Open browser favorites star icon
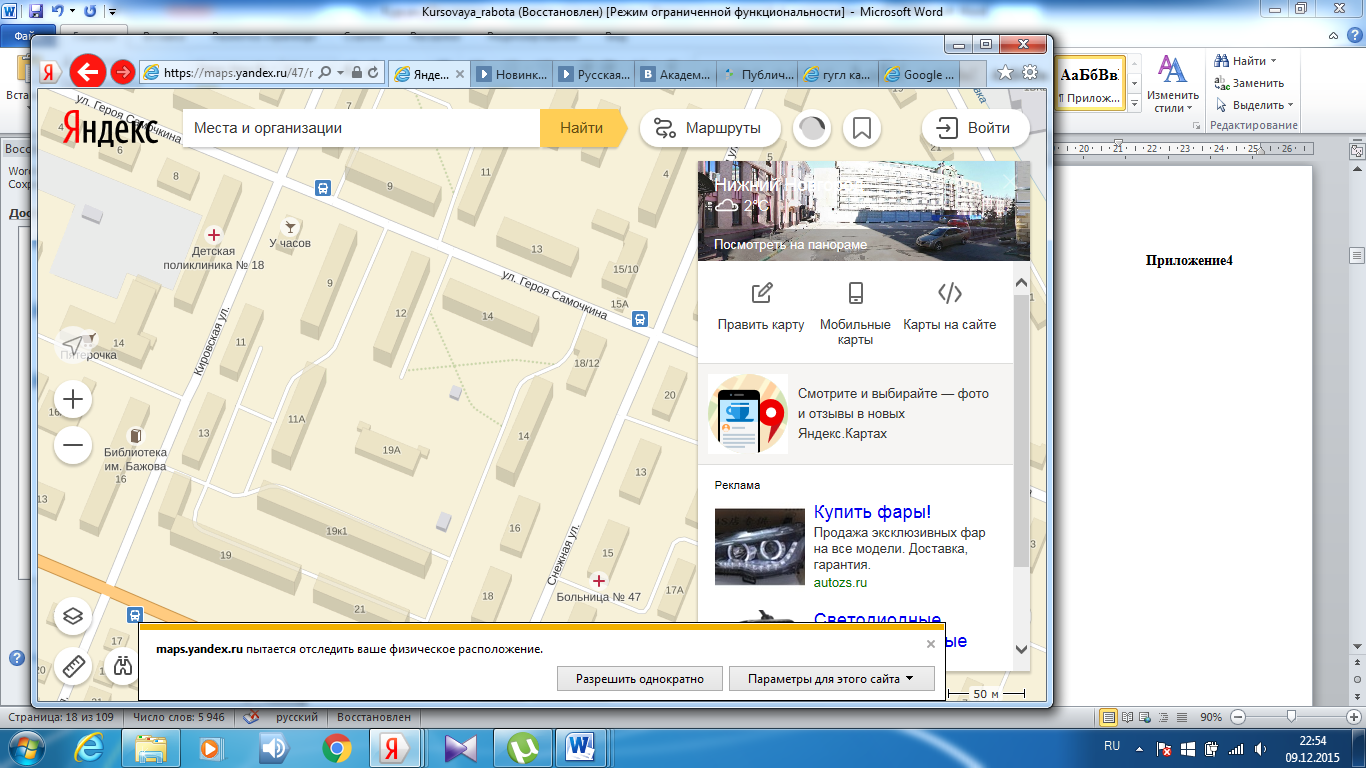Screen dimensions: 1366x768 1005,73
